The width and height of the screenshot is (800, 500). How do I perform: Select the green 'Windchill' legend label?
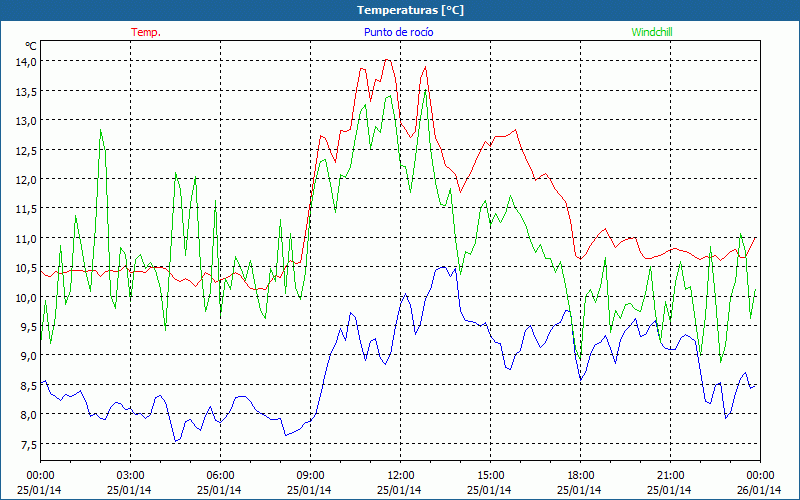652,32
